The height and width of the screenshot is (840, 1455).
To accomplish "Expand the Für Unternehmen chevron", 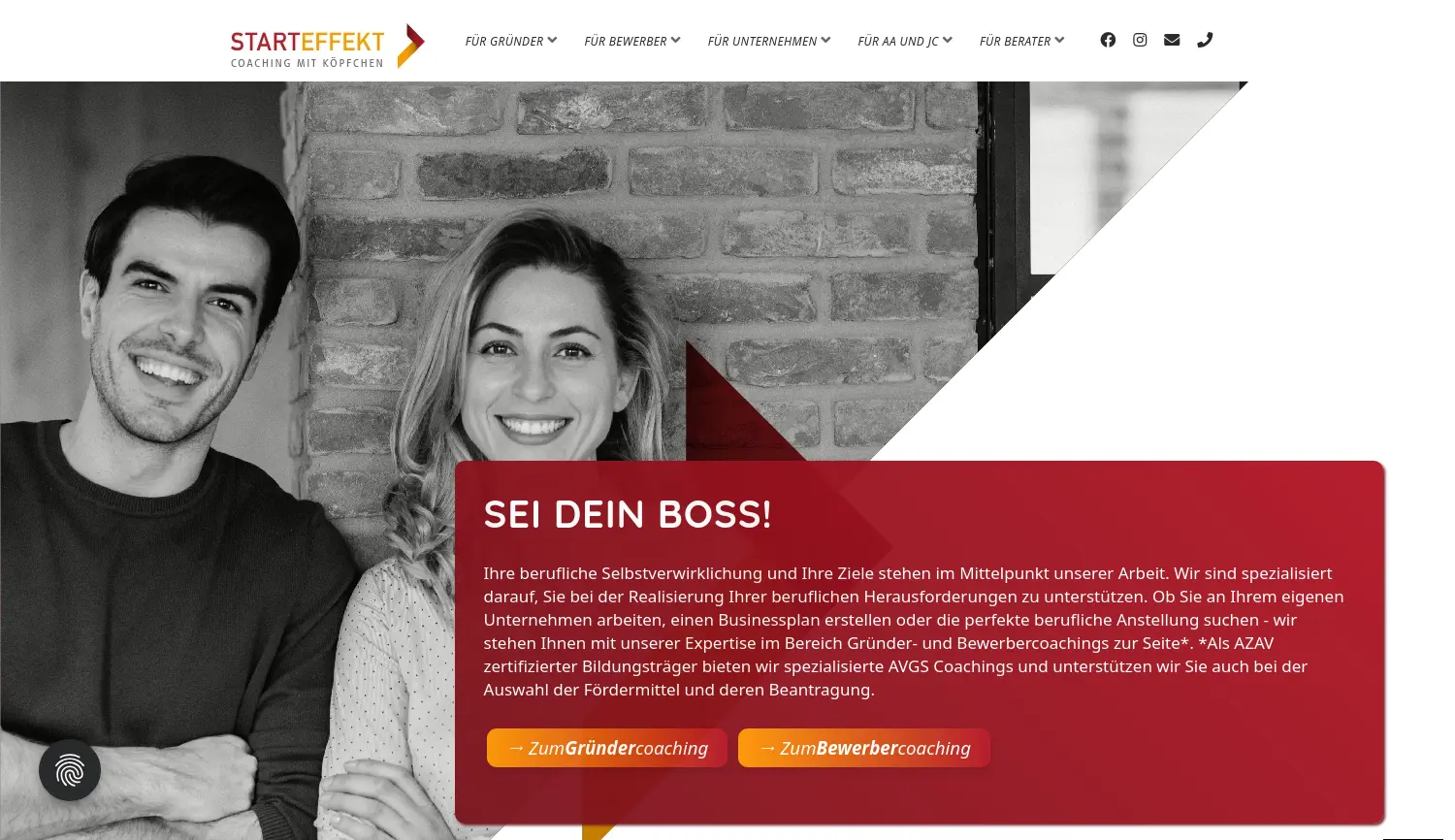I will tap(825, 40).
